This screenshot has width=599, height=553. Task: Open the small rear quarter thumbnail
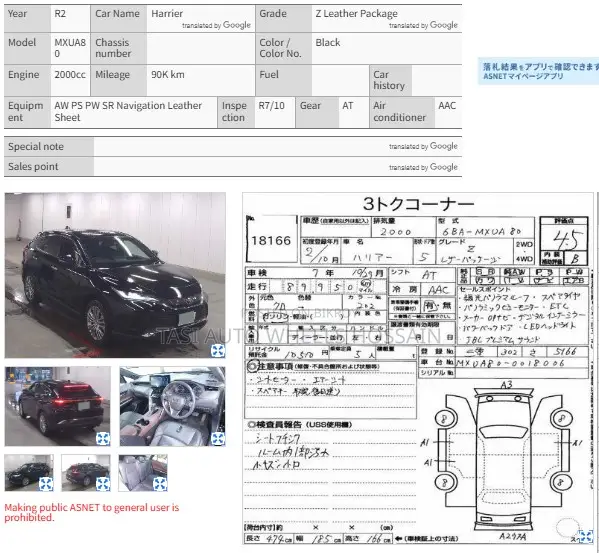86,473
